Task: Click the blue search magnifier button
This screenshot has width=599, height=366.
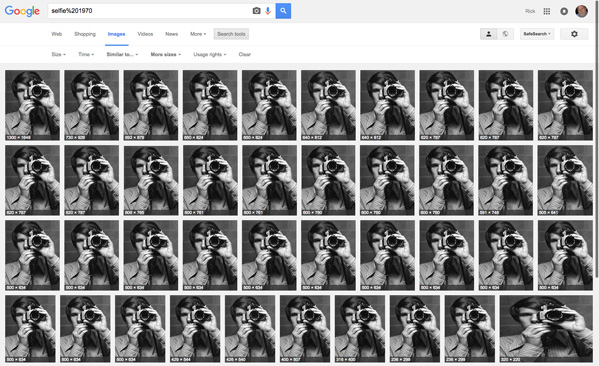Action: tap(283, 11)
